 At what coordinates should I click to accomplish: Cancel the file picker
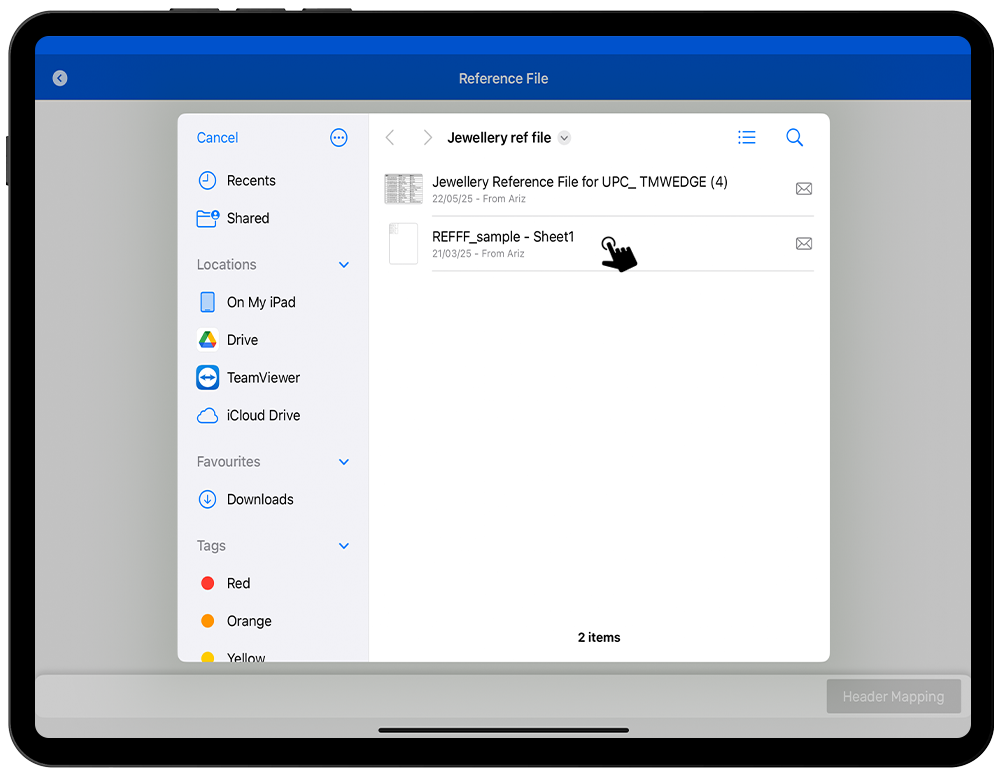[x=217, y=138]
